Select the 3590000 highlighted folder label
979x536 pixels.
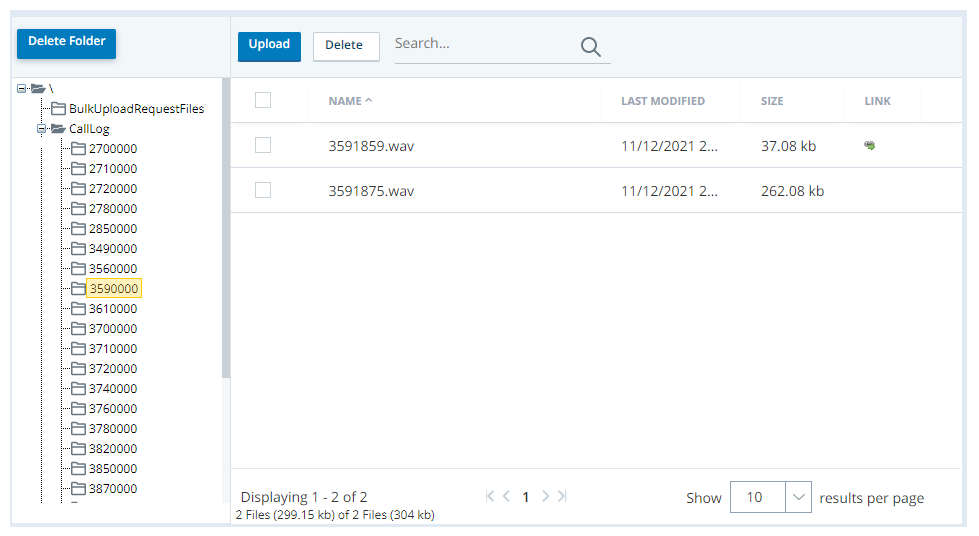point(114,288)
